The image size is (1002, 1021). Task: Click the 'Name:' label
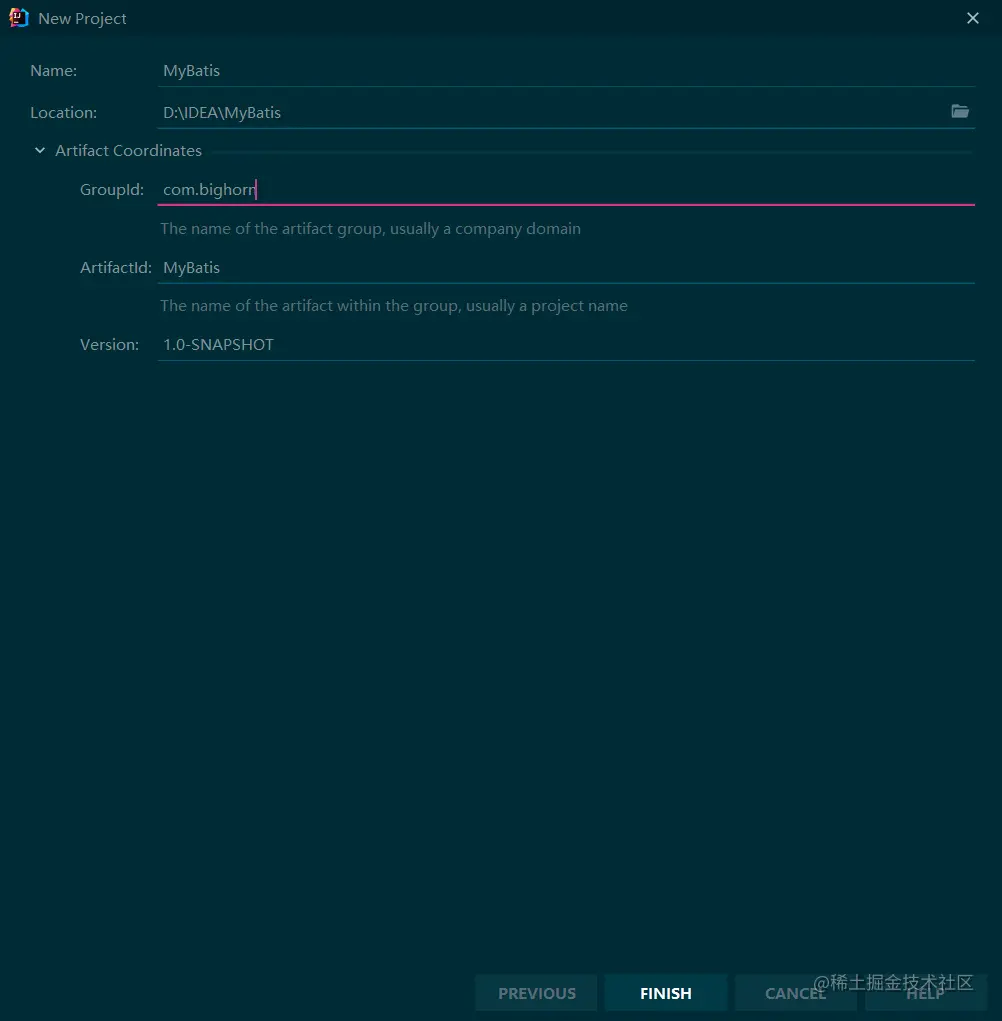pyautogui.click(x=53, y=70)
